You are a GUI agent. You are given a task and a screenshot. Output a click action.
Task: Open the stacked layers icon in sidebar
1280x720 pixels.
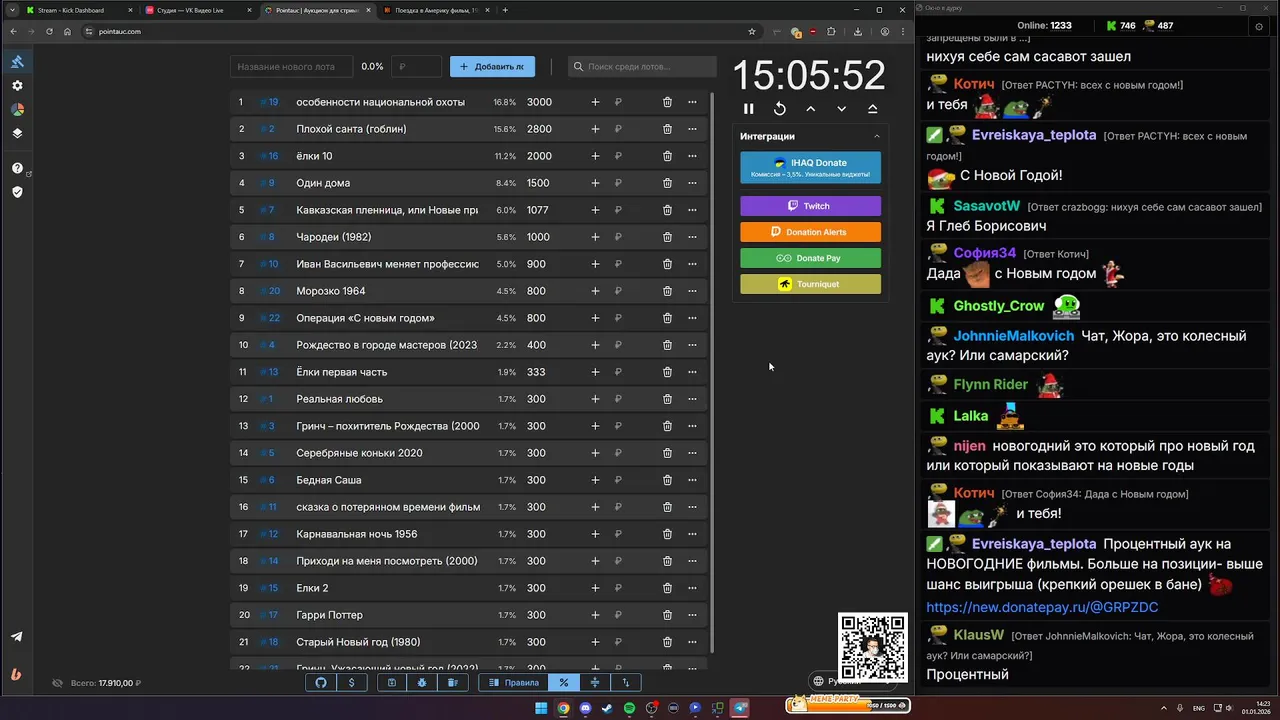pos(17,133)
